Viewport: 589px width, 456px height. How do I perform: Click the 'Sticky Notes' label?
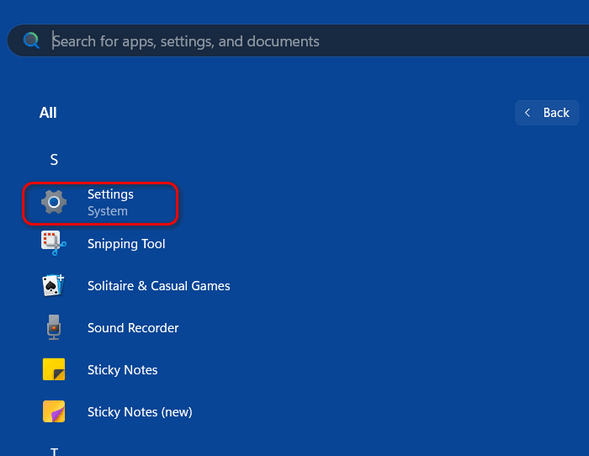pyautogui.click(x=122, y=370)
